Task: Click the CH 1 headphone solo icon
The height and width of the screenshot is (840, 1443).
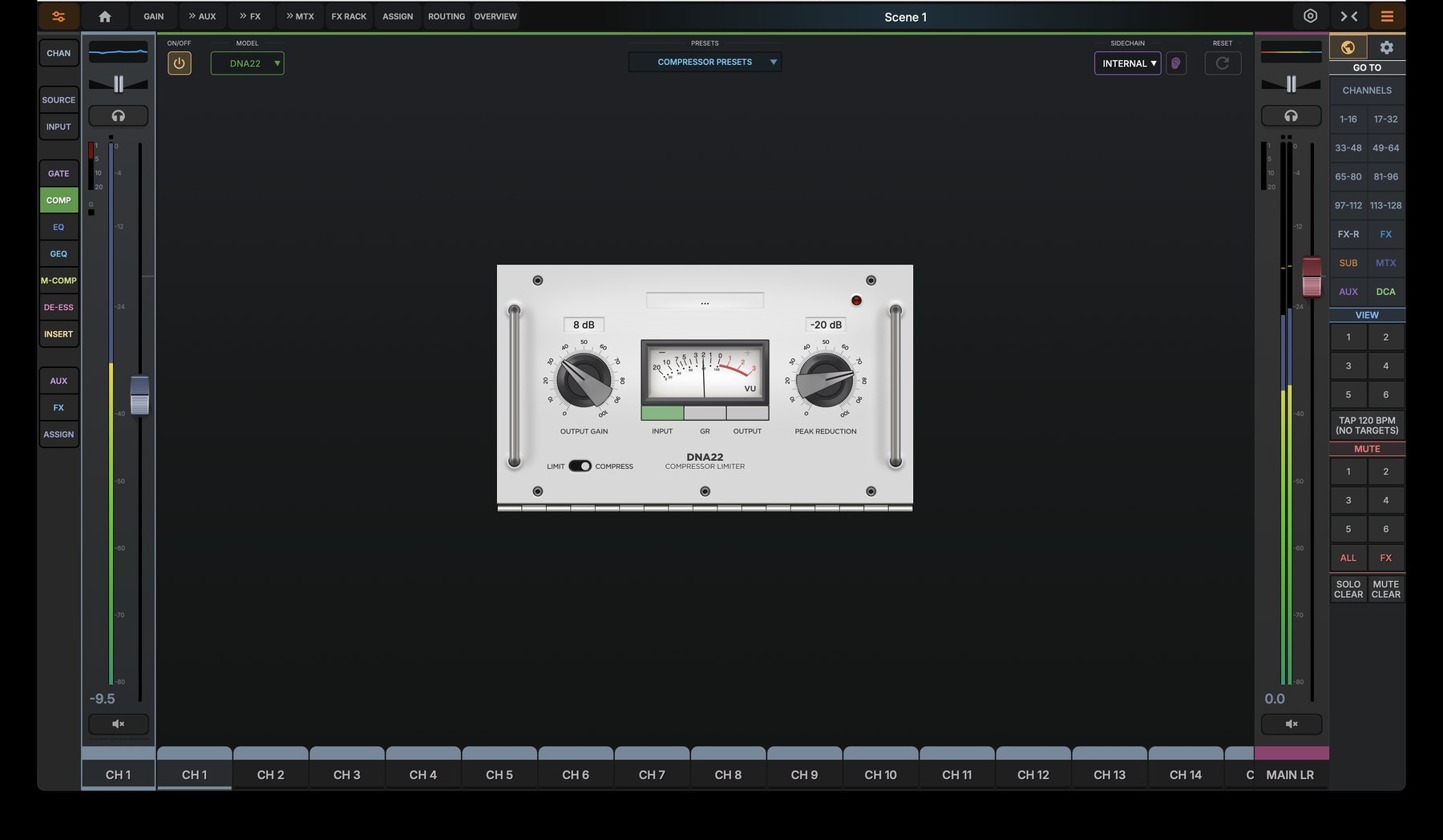Action: (119, 116)
